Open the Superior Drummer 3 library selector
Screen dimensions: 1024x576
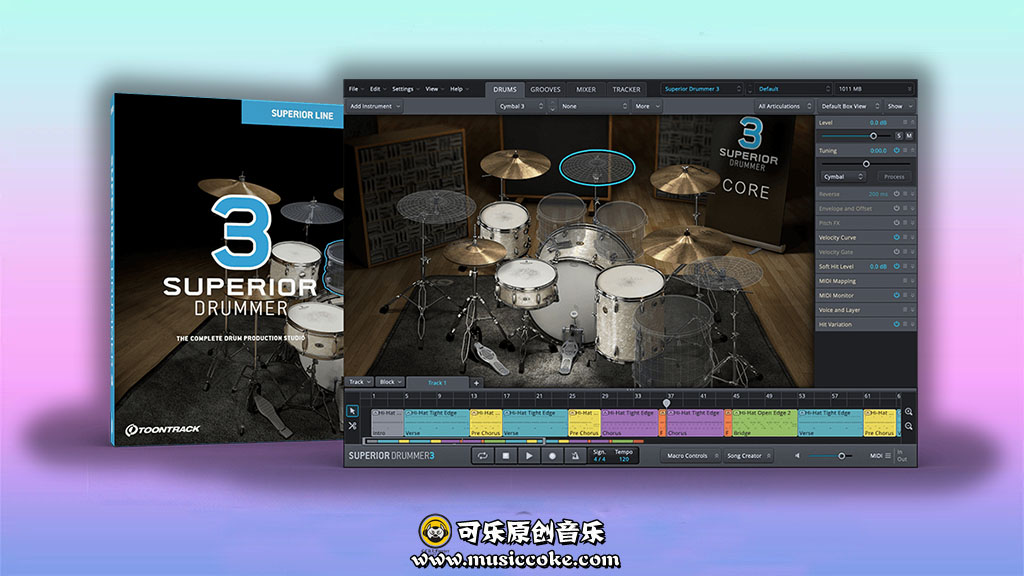pos(702,89)
